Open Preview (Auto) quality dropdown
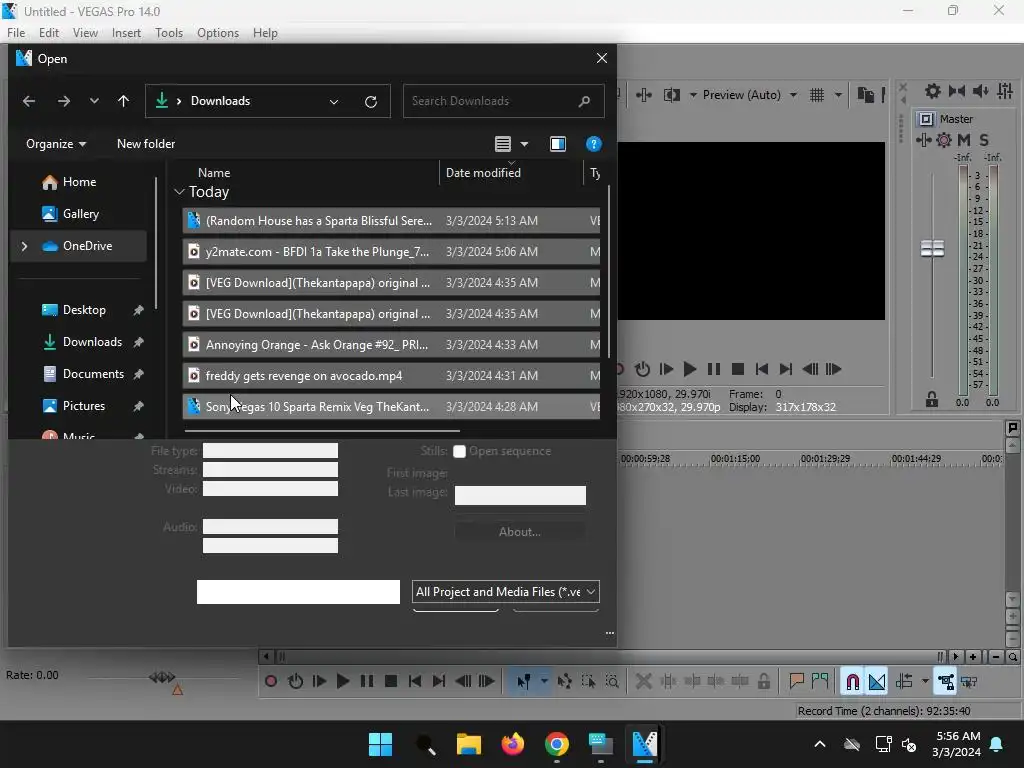The height and width of the screenshot is (768, 1024). click(x=793, y=95)
